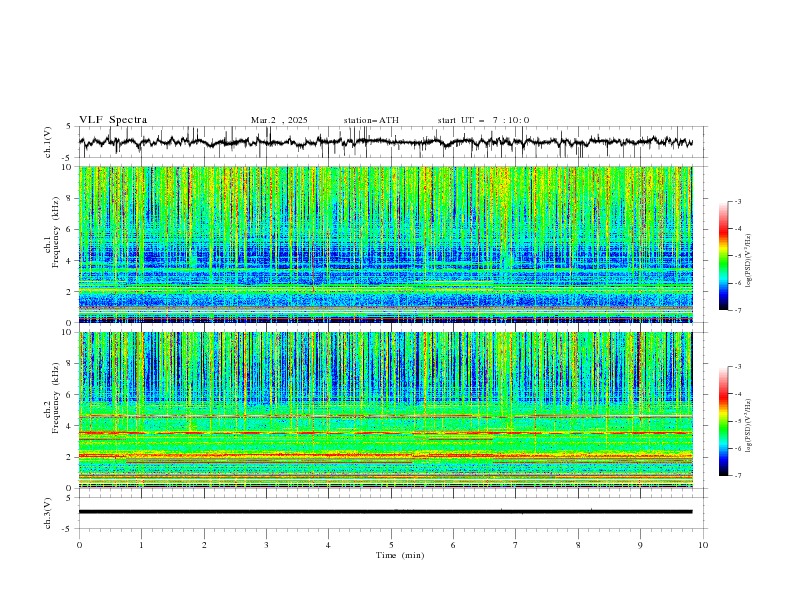Screen dimensions: 792x612
Task: Click the "Time (min)" axis title
Action: 400,555
